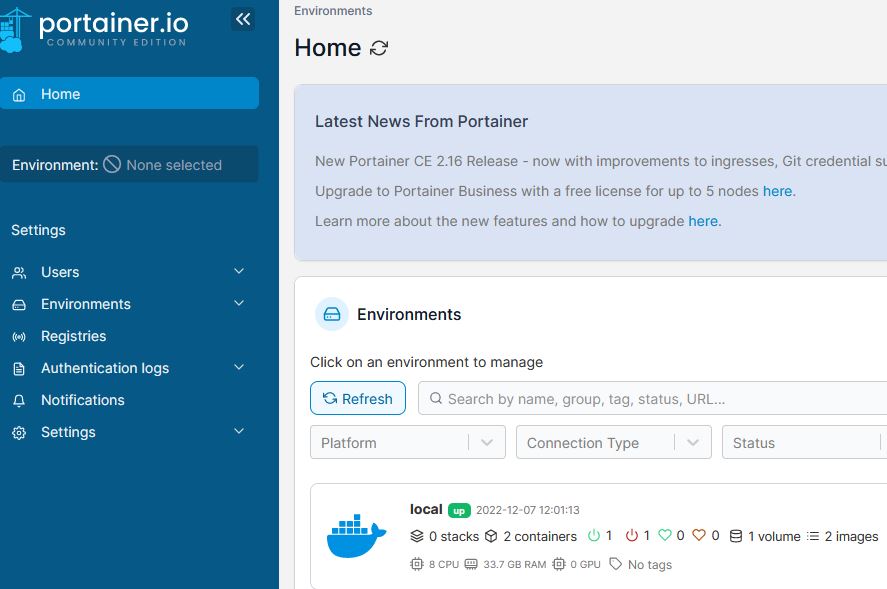Click the refresh icon beside Home title
887x589 pixels.
point(378,48)
